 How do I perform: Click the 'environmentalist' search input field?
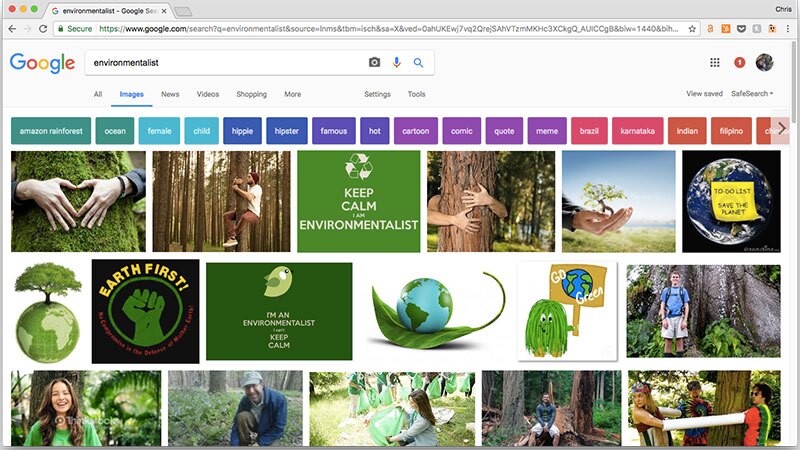[225, 63]
